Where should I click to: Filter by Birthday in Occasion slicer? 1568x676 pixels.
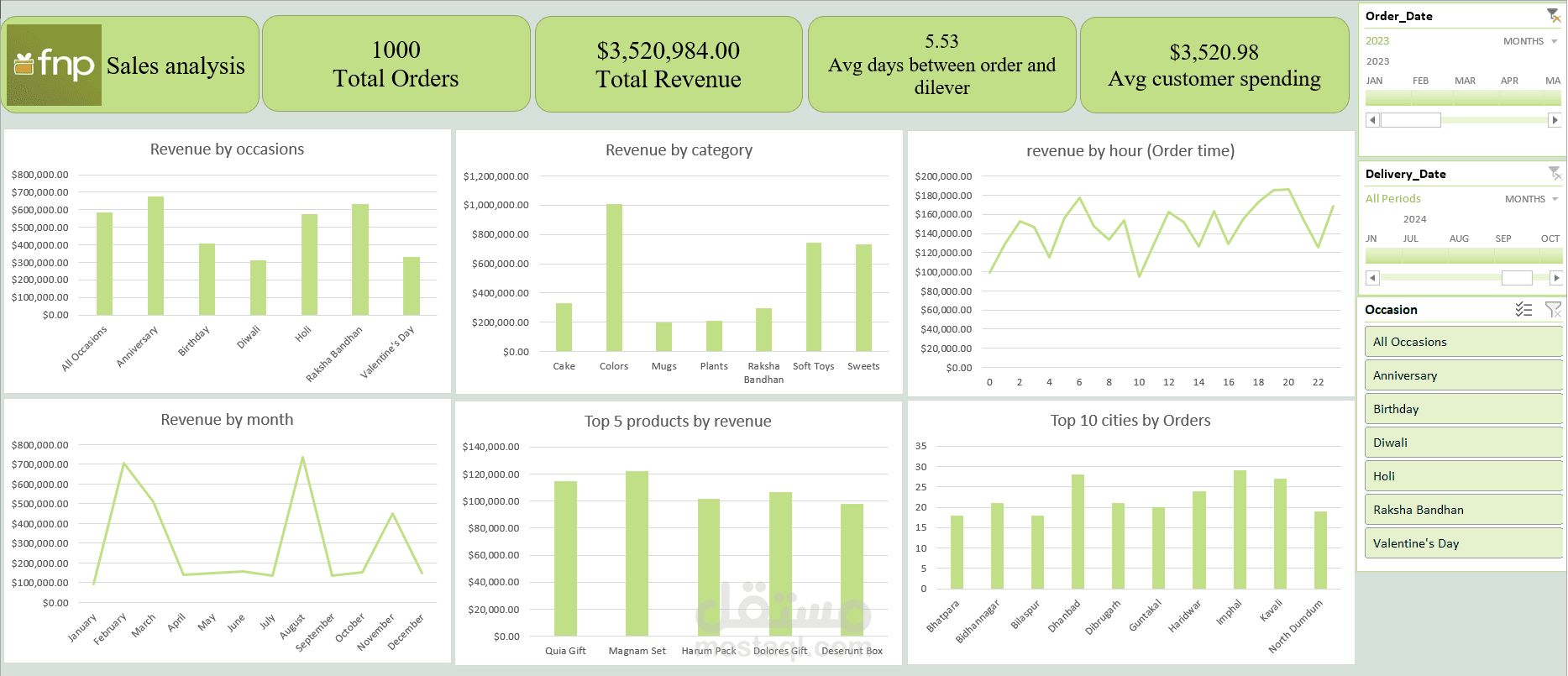(x=1463, y=409)
